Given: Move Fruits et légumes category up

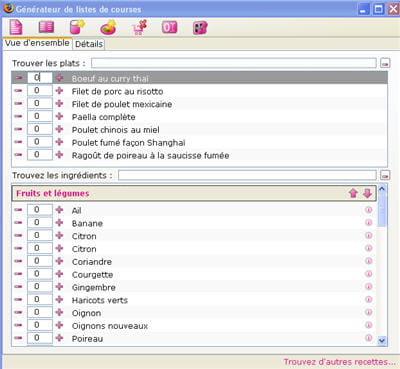Looking at the screenshot, I should pyautogui.click(x=353, y=193).
